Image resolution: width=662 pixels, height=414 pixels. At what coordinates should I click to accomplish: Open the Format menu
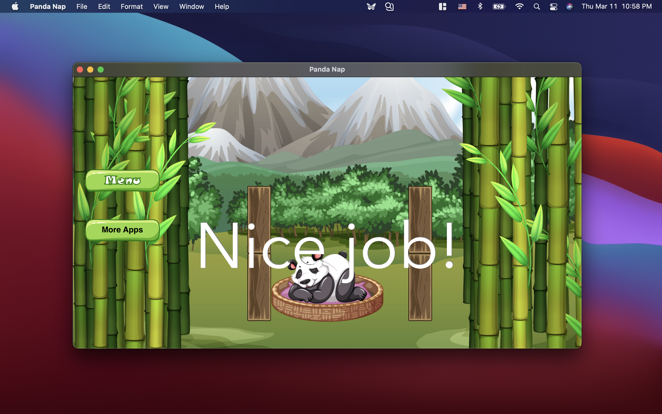point(131,7)
